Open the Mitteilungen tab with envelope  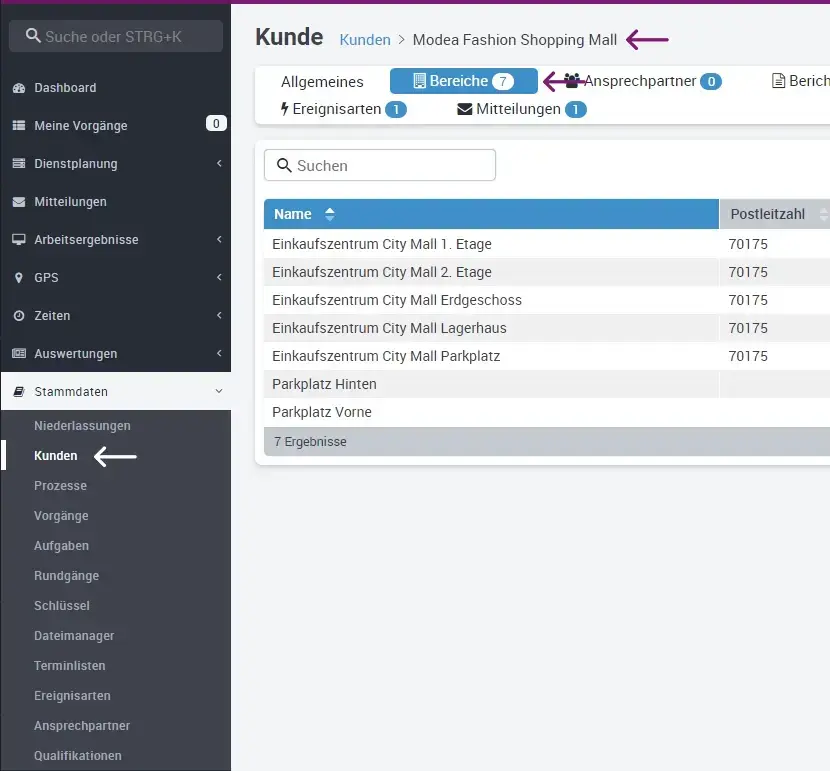point(517,109)
